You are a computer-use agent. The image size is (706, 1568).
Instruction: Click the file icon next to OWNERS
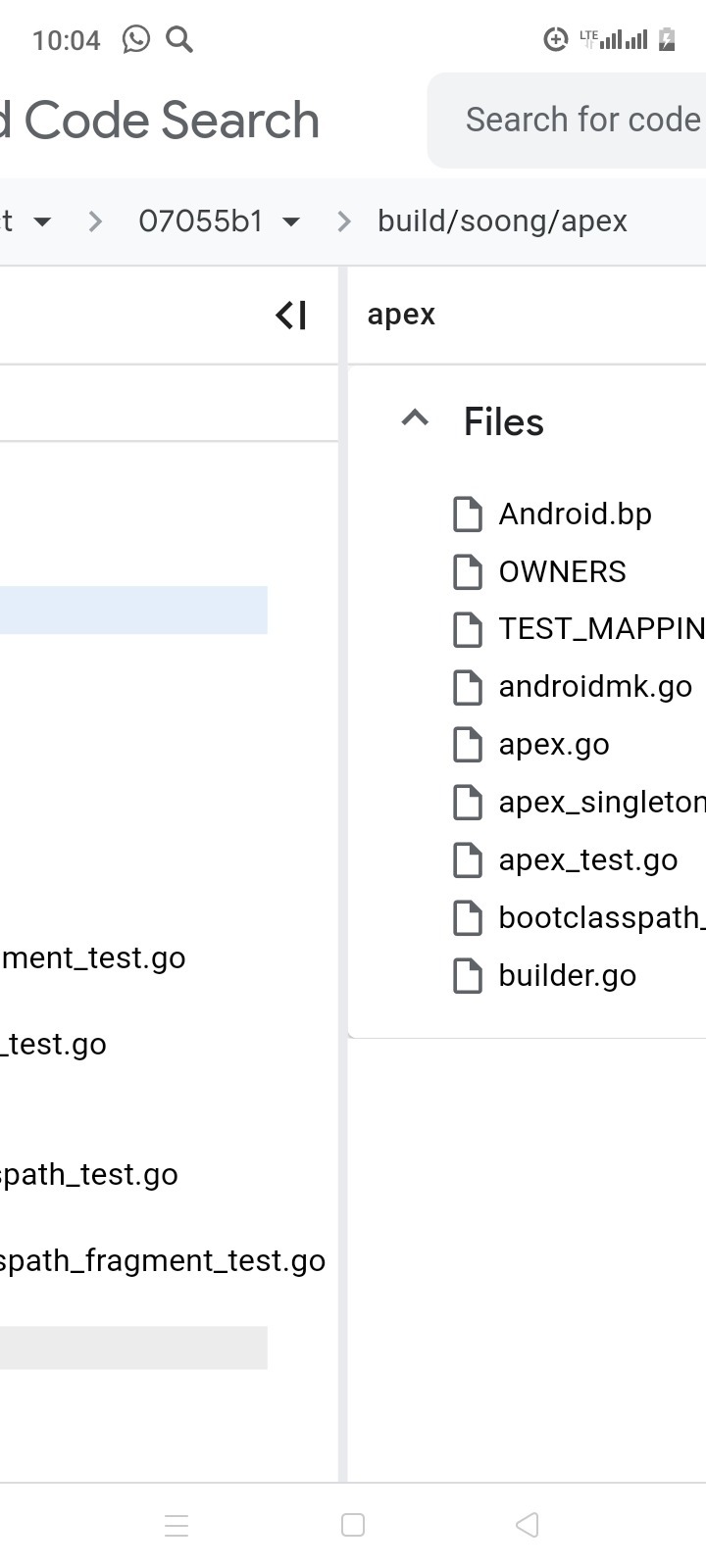pos(468,572)
